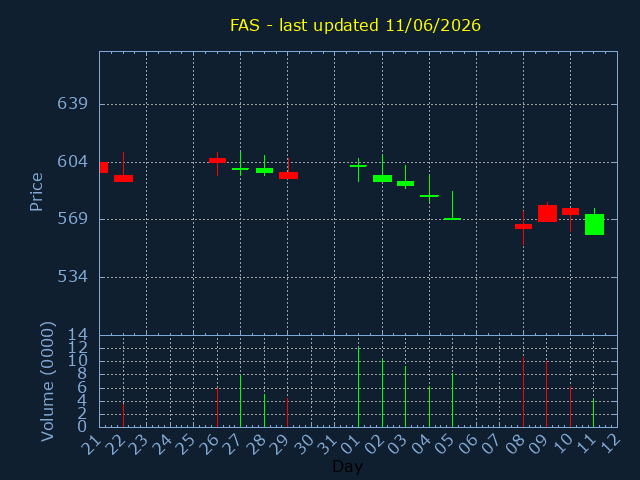The height and width of the screenshot is (480, 640).
Task: Click the green candlestick for day 01
Action: click(x=358, y=166)
